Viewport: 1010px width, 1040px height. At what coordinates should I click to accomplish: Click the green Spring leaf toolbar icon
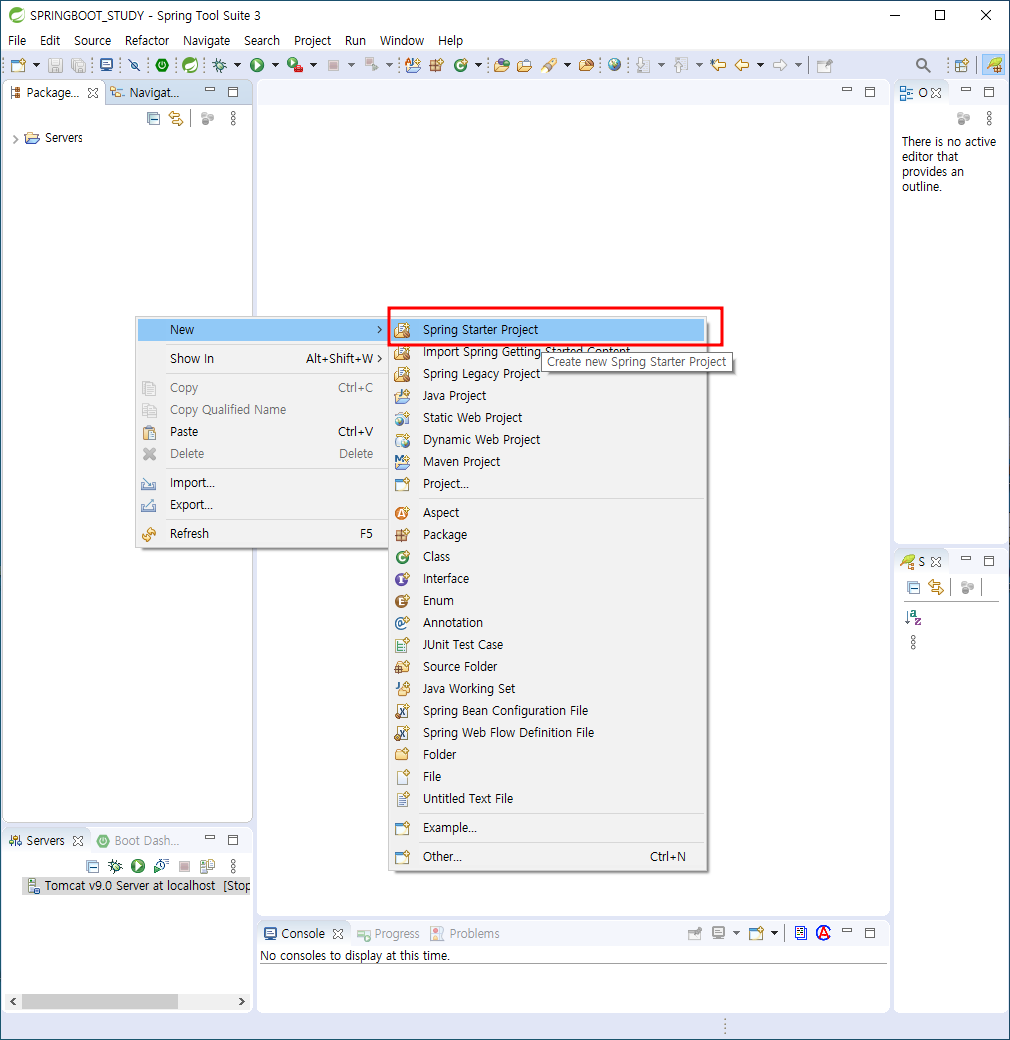point(190,65)
